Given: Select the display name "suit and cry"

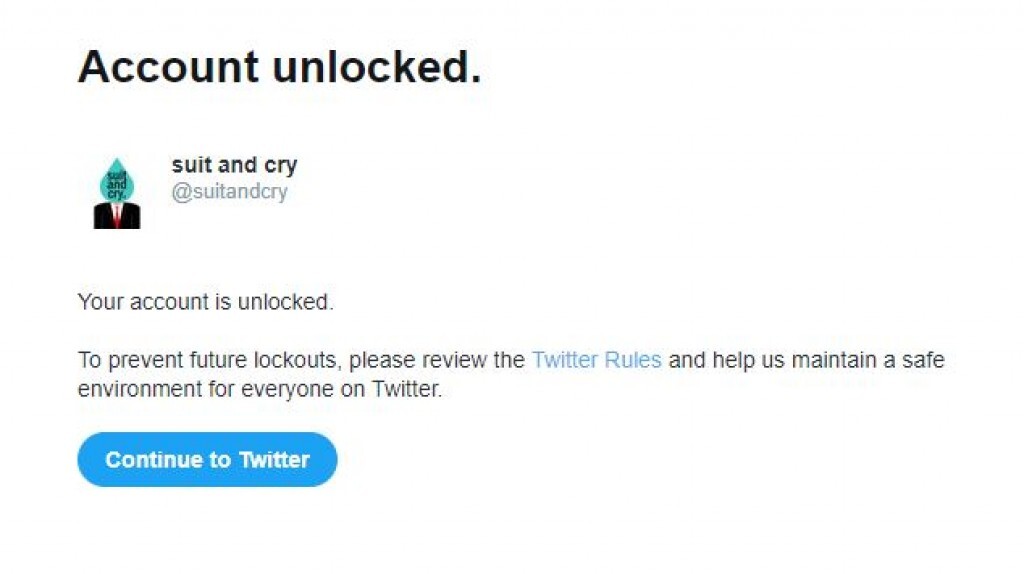Looking at the screenshot, I should click(234, 165).
